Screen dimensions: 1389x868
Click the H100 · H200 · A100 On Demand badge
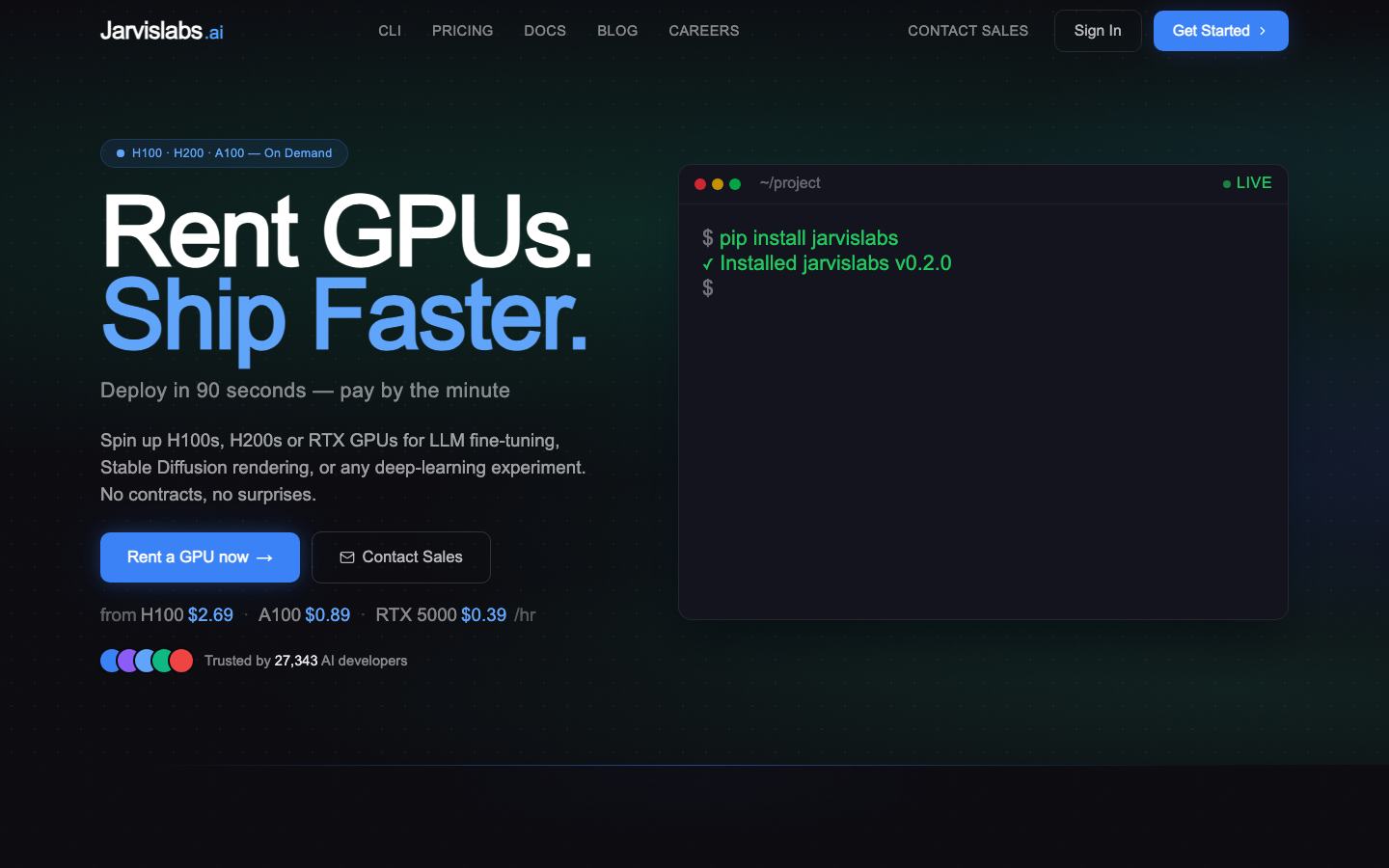click(x=224, y=153)
